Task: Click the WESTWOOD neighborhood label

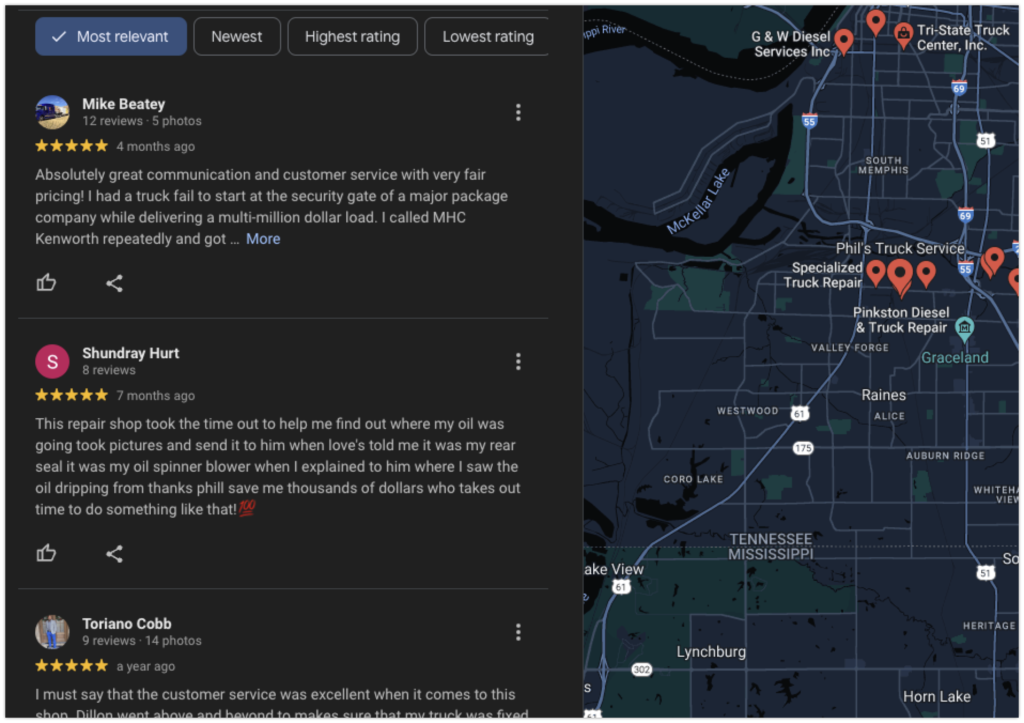Action: click(748, 411)
